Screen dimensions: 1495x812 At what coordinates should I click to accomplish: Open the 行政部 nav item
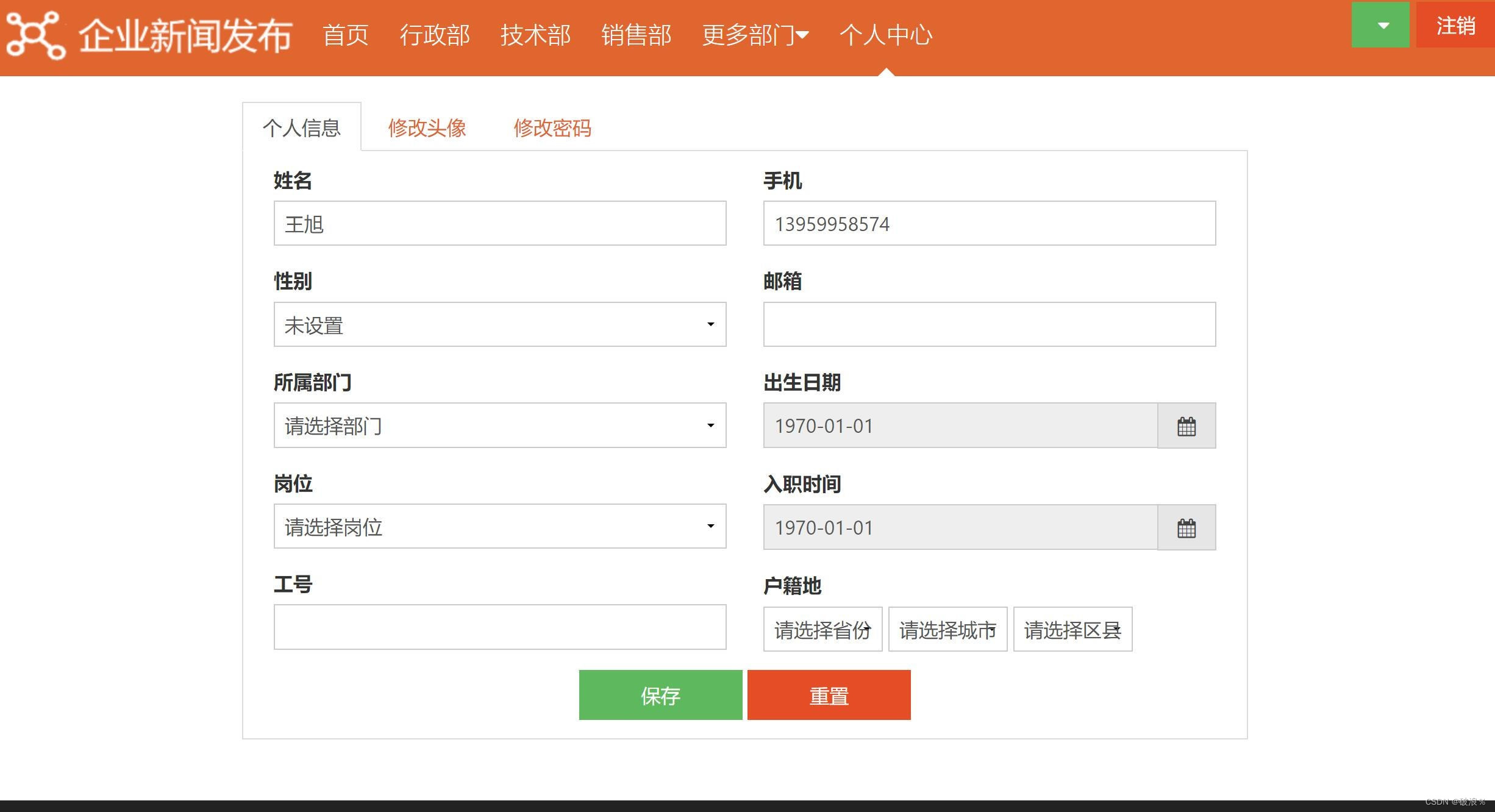pos(435,35)
